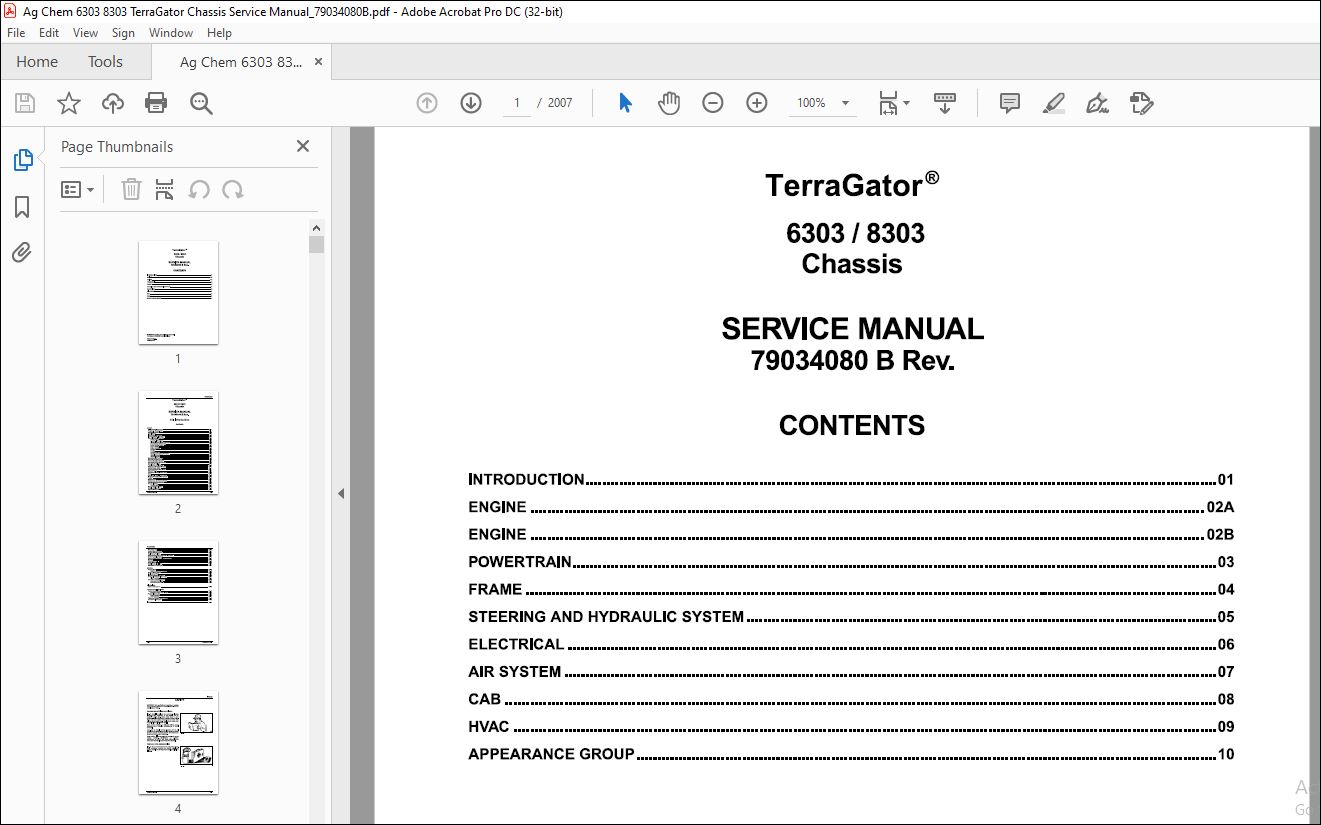Open the View menu

[85, 33]
